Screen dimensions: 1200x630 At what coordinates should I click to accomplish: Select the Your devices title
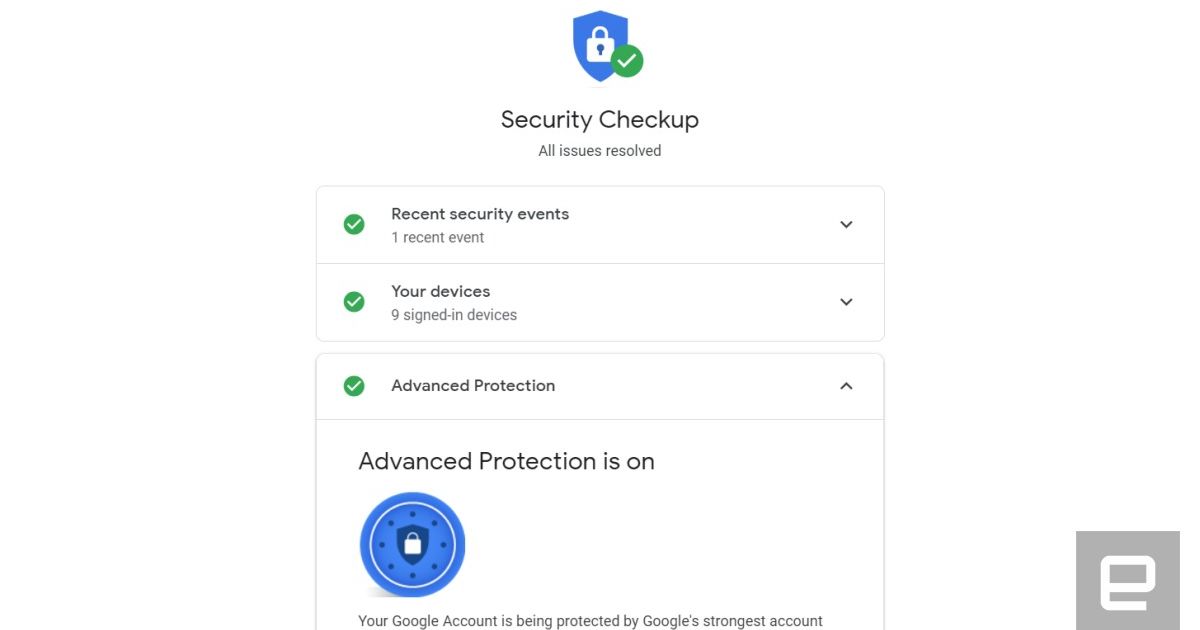click(441, 291)
